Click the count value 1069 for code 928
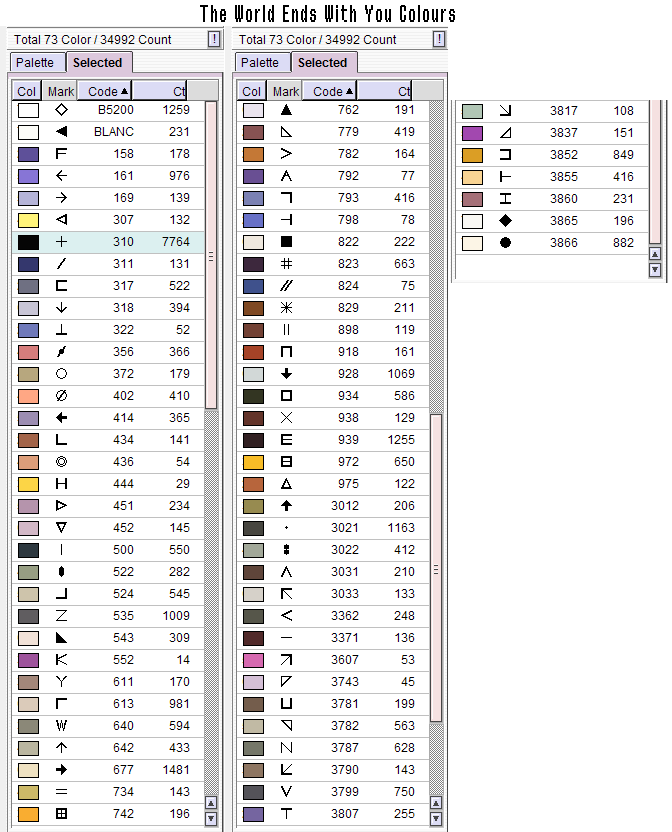 click(401, 374)
